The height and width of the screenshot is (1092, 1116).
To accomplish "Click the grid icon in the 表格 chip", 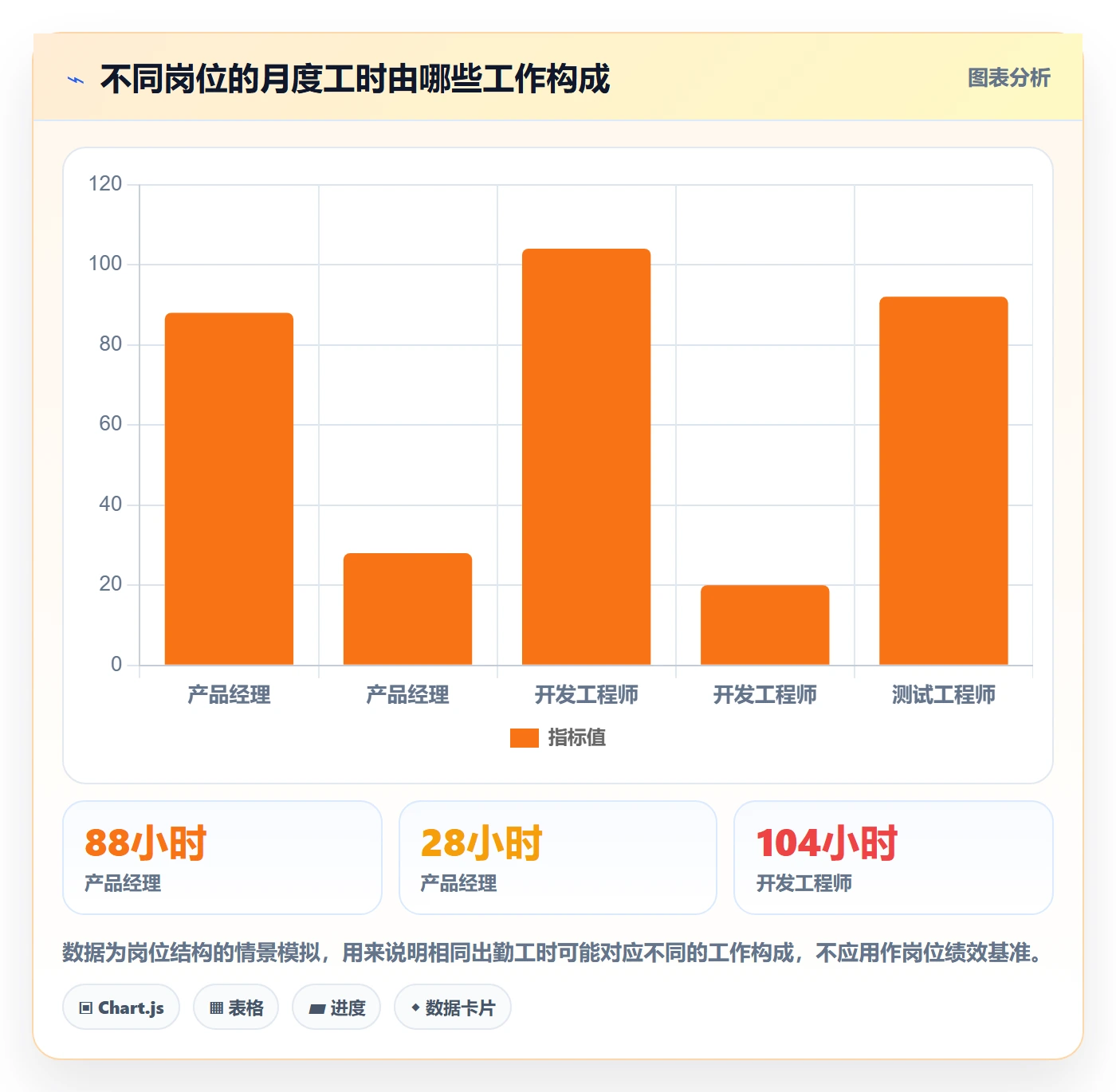I will (x=216, y=1008).
